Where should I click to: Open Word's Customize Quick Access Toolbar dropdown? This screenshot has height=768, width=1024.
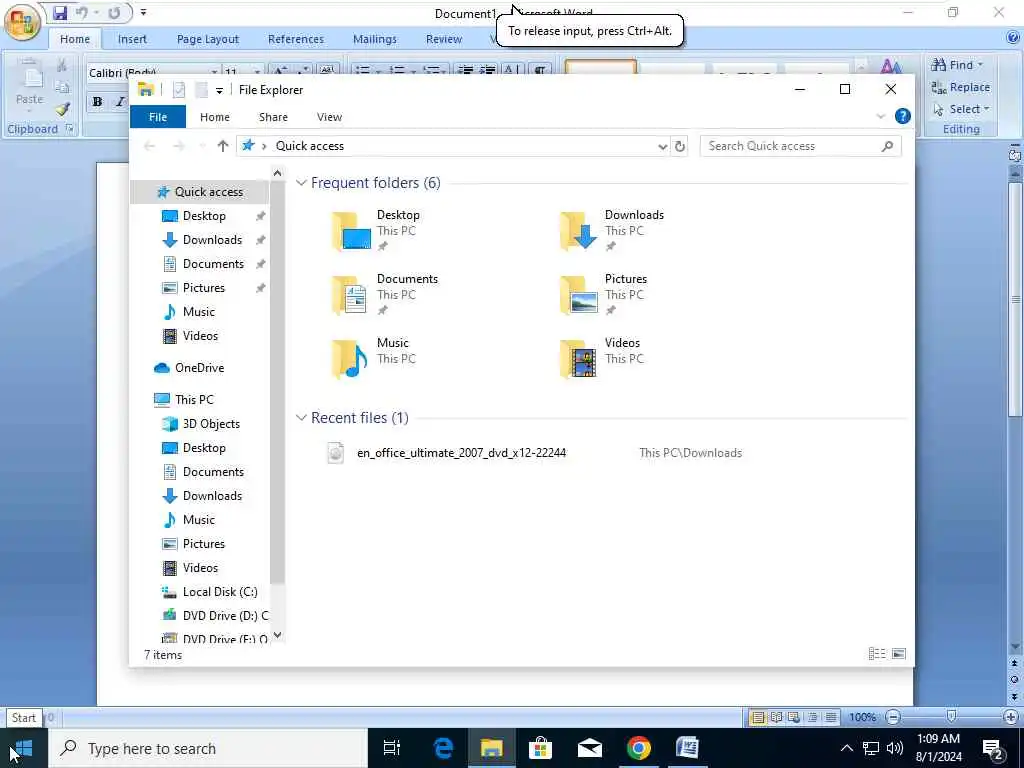coord(144,12)
